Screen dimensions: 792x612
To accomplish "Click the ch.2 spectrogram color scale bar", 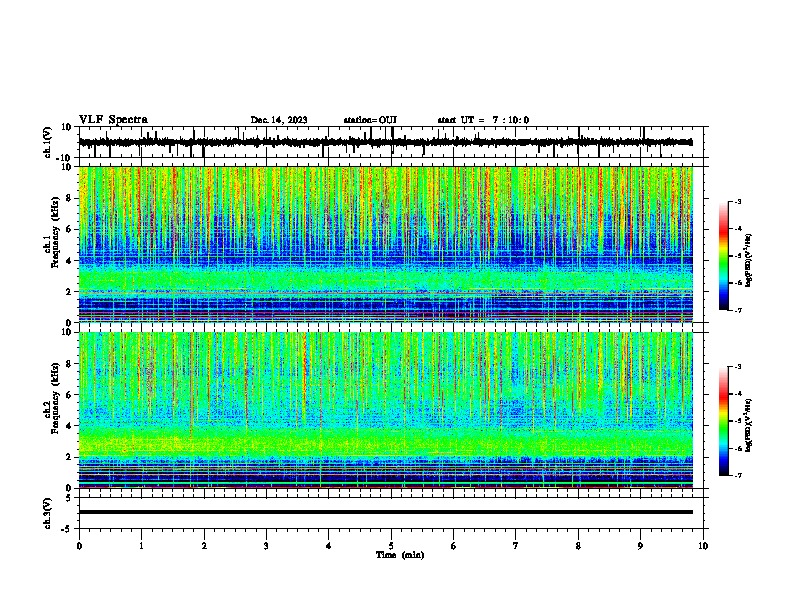I will (x=724, y=421).
